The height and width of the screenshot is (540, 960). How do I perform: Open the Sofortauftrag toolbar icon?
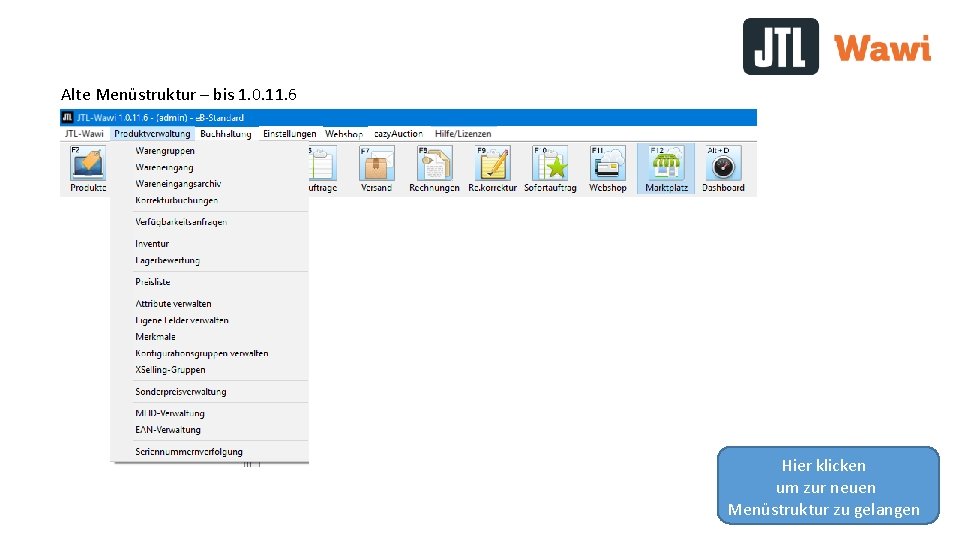click(550, 170)
